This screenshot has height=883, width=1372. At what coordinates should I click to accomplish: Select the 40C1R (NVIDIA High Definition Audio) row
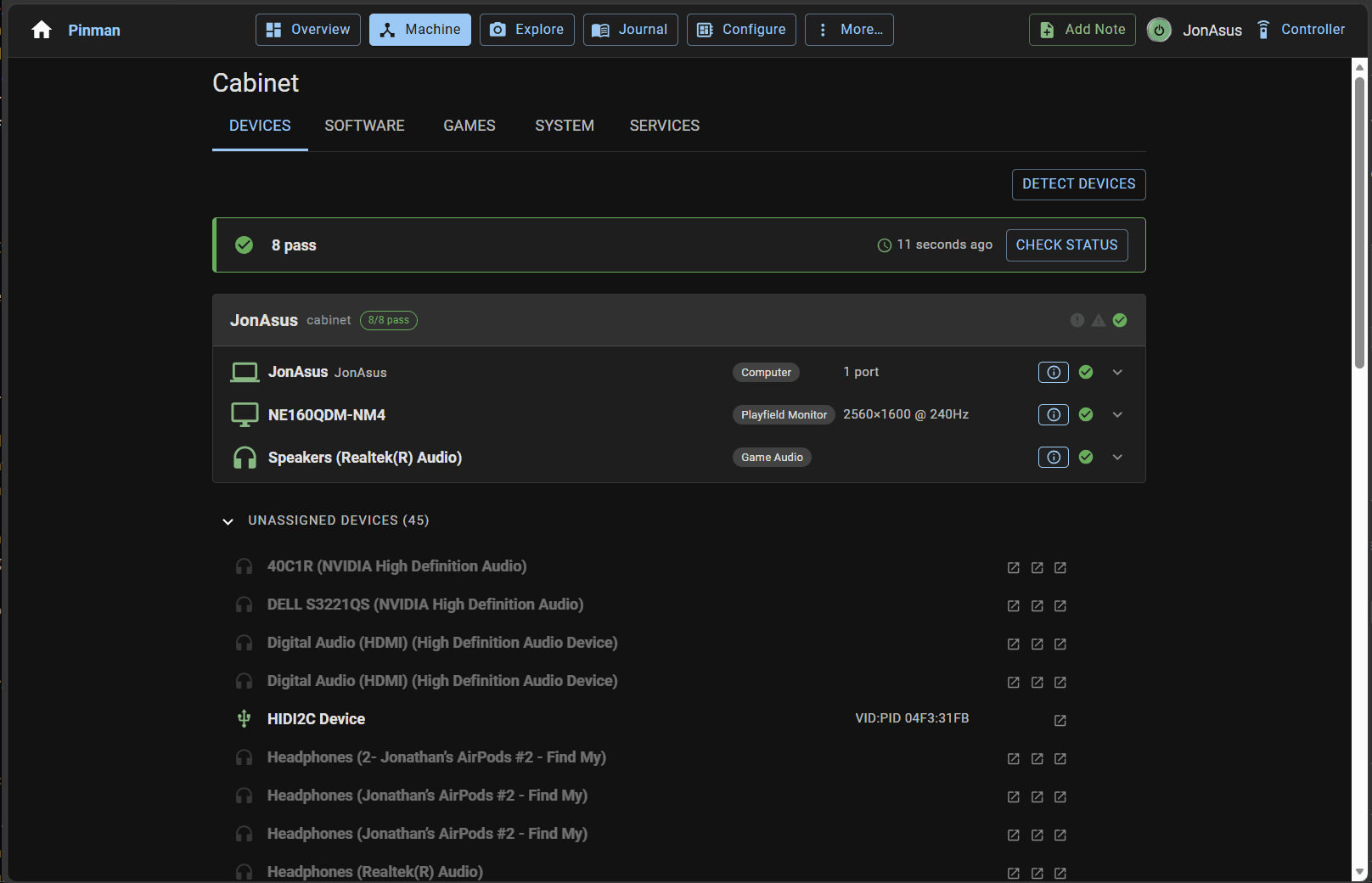click(650, 566)
